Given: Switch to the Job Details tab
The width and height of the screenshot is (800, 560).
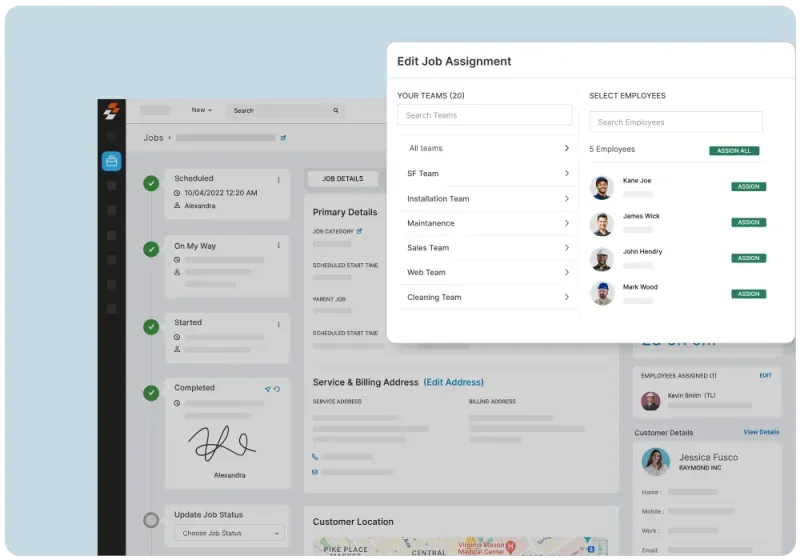Looking at the screenshot, I should click(x=342, y=179).
